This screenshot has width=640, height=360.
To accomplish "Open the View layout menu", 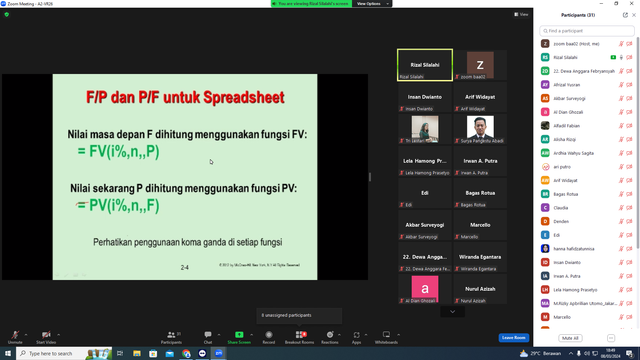I will [x=521, y=14].
